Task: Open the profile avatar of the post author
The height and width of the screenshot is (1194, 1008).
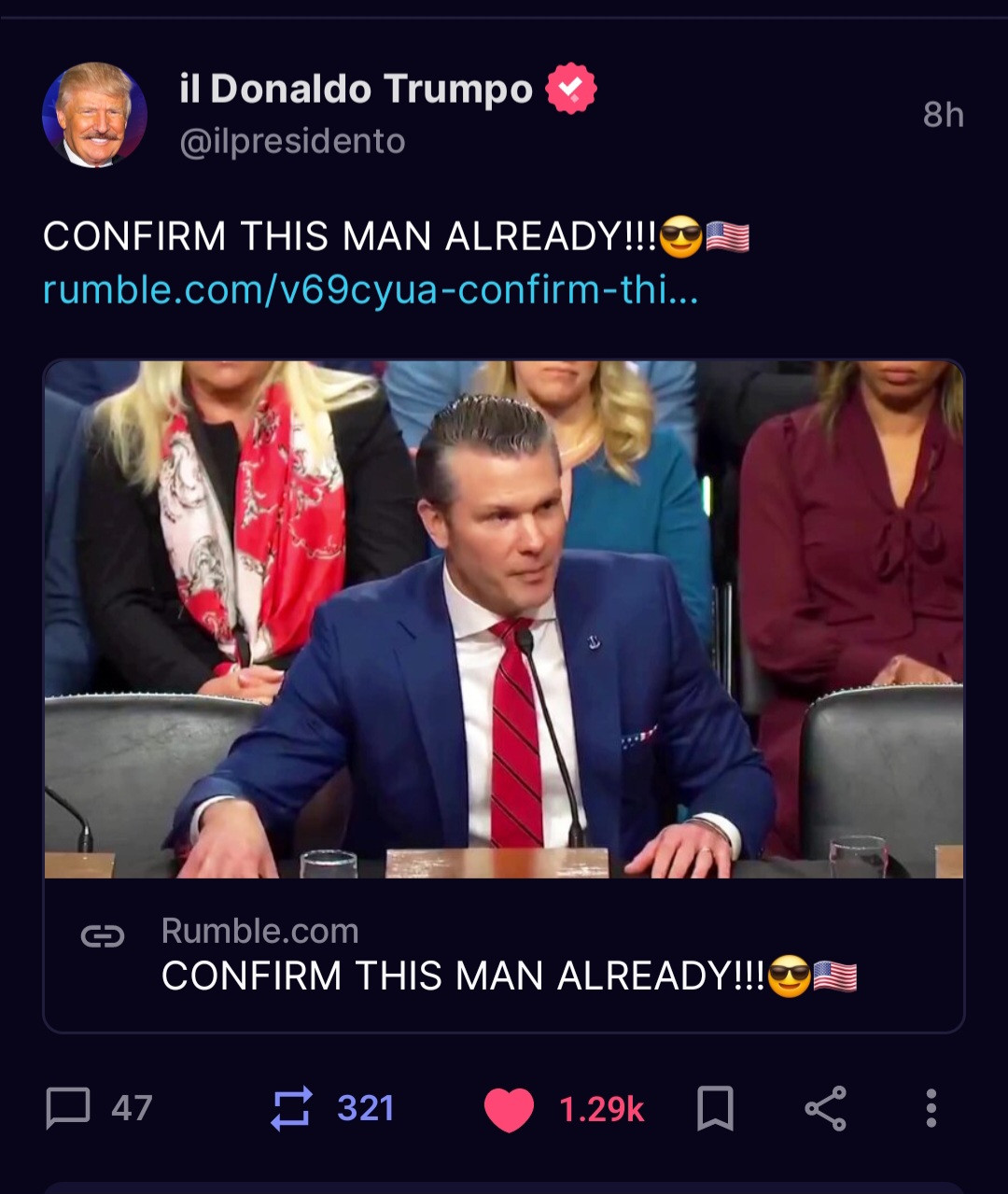Action: pyautogui.click(x=94, y=115)
